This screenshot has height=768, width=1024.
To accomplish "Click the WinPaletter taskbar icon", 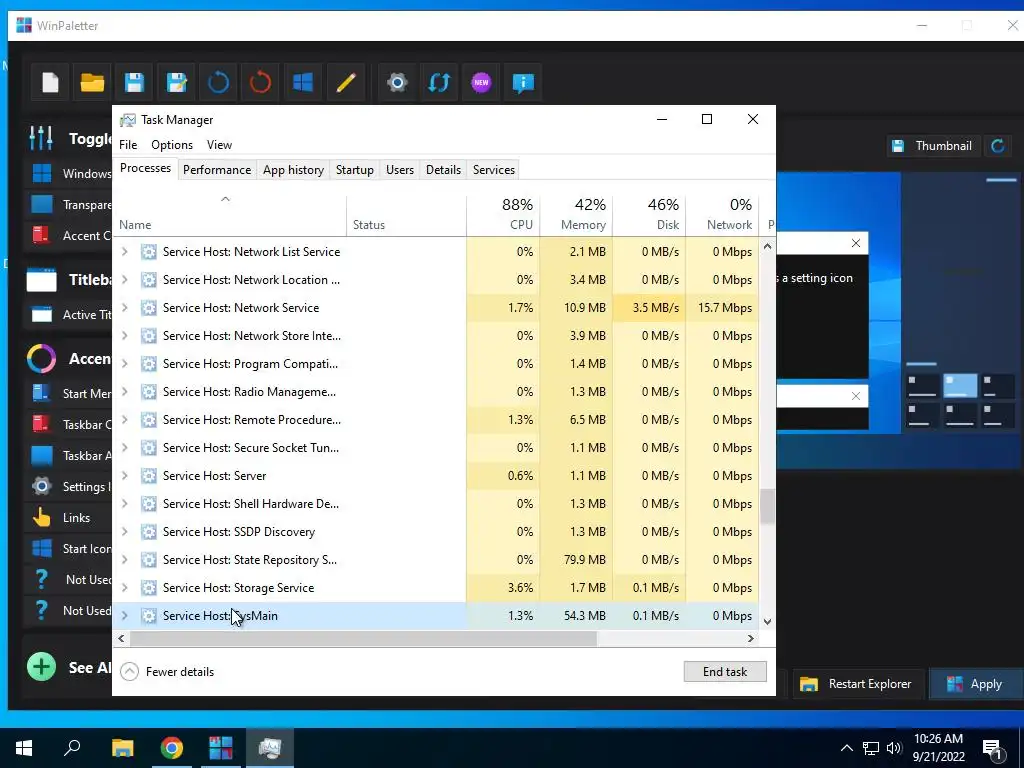I will point(221,748).
